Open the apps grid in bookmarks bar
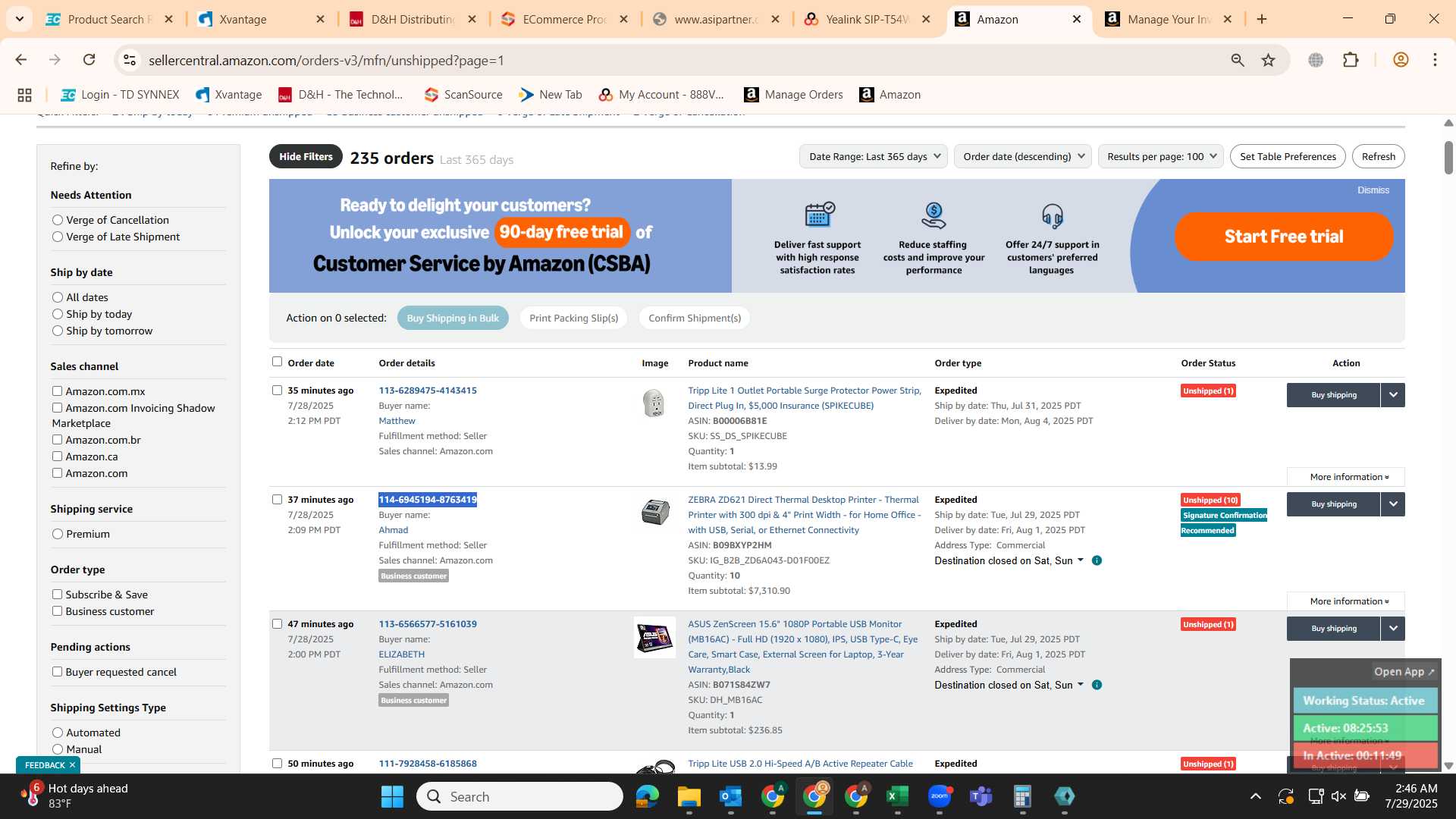1456x819 pixels. pos(24,95)
